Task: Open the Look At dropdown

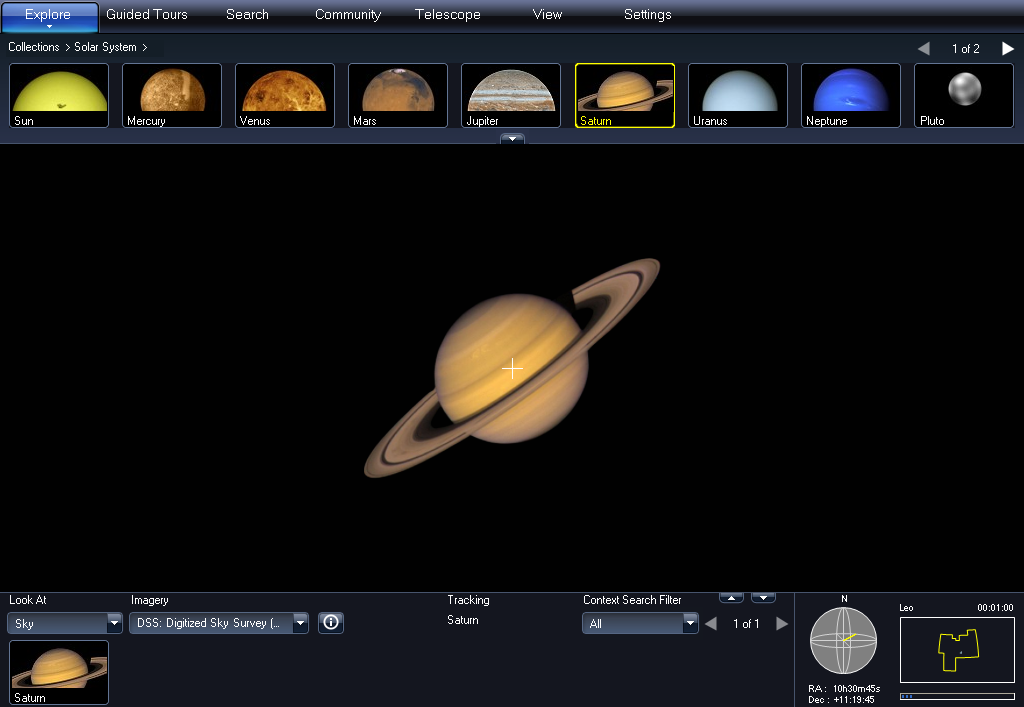Action: [65, 624]
